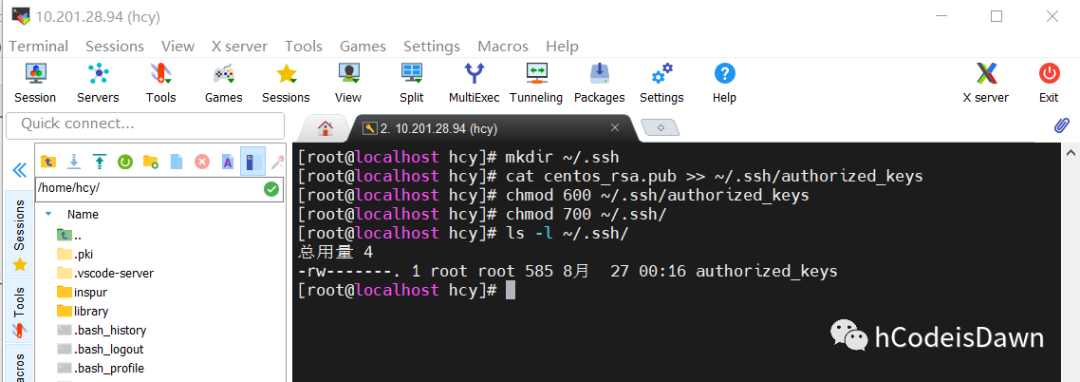
Task: Open the Games menu
Action: coord(363,46)
